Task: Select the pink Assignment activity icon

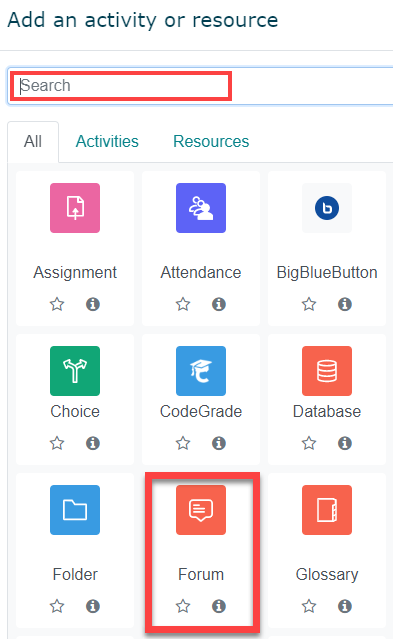Action: [75, 208]
